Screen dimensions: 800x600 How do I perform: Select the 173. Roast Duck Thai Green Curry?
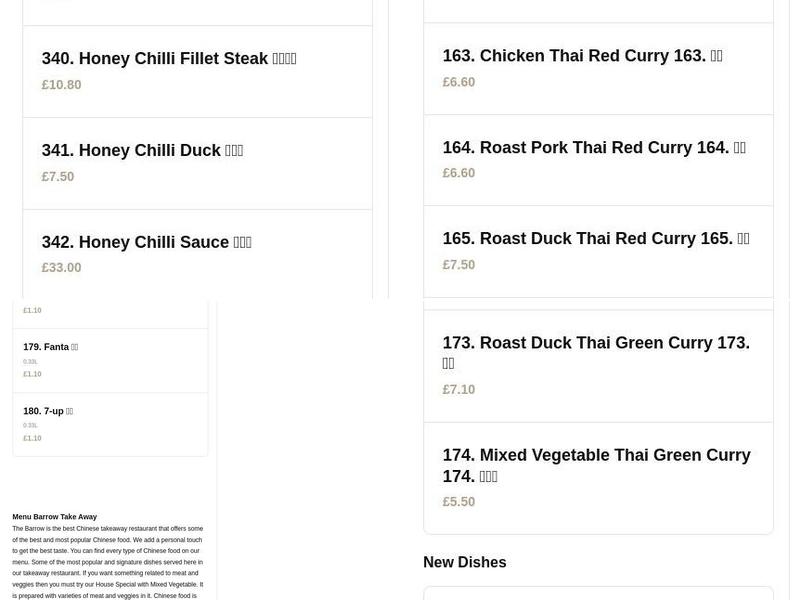(596, 353)
